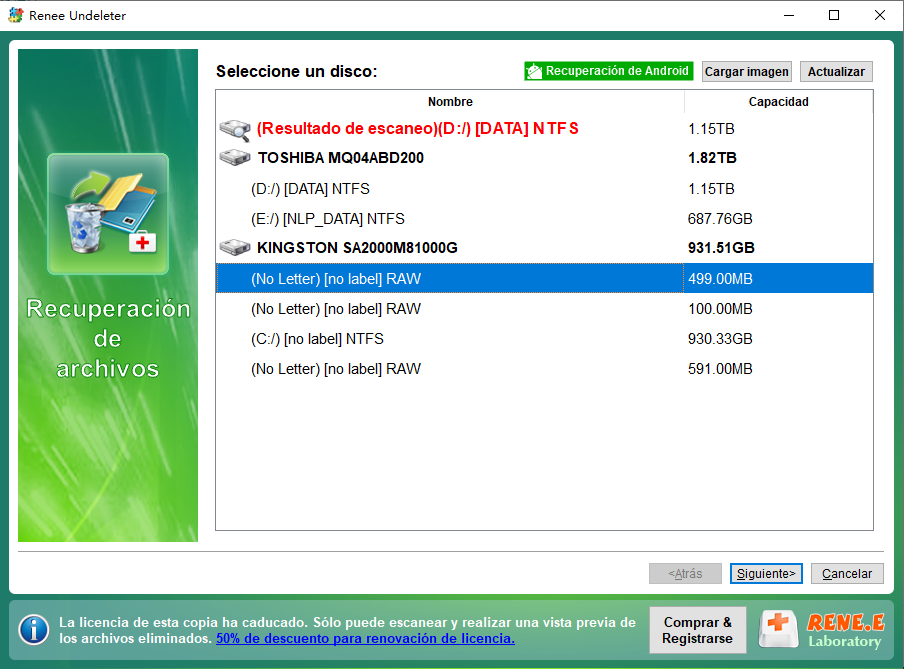Select the 100.00MB RAW partition row
904x669 pixels.
coord(544,309)
